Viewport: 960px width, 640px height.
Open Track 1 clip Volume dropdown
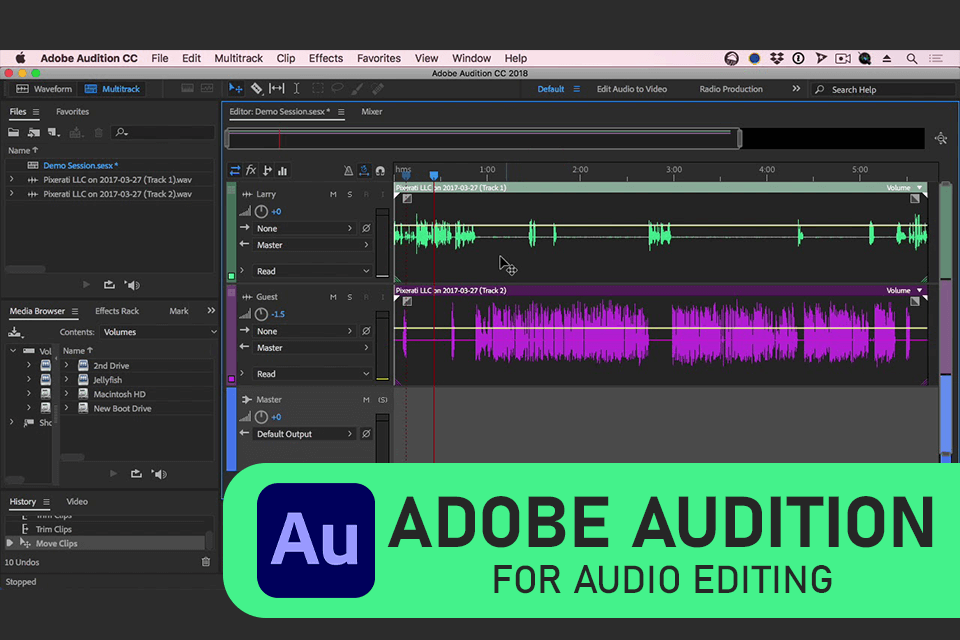click(x=920, y=187)
